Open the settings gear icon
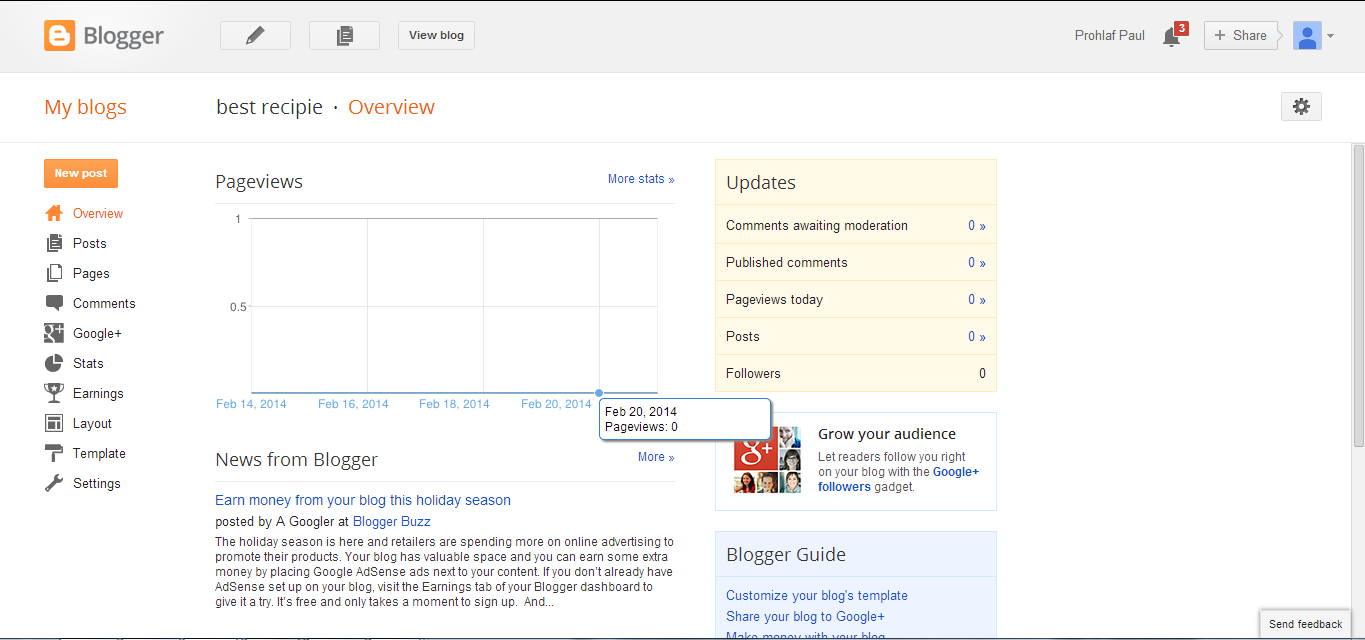 click(x=1301, y=107)
